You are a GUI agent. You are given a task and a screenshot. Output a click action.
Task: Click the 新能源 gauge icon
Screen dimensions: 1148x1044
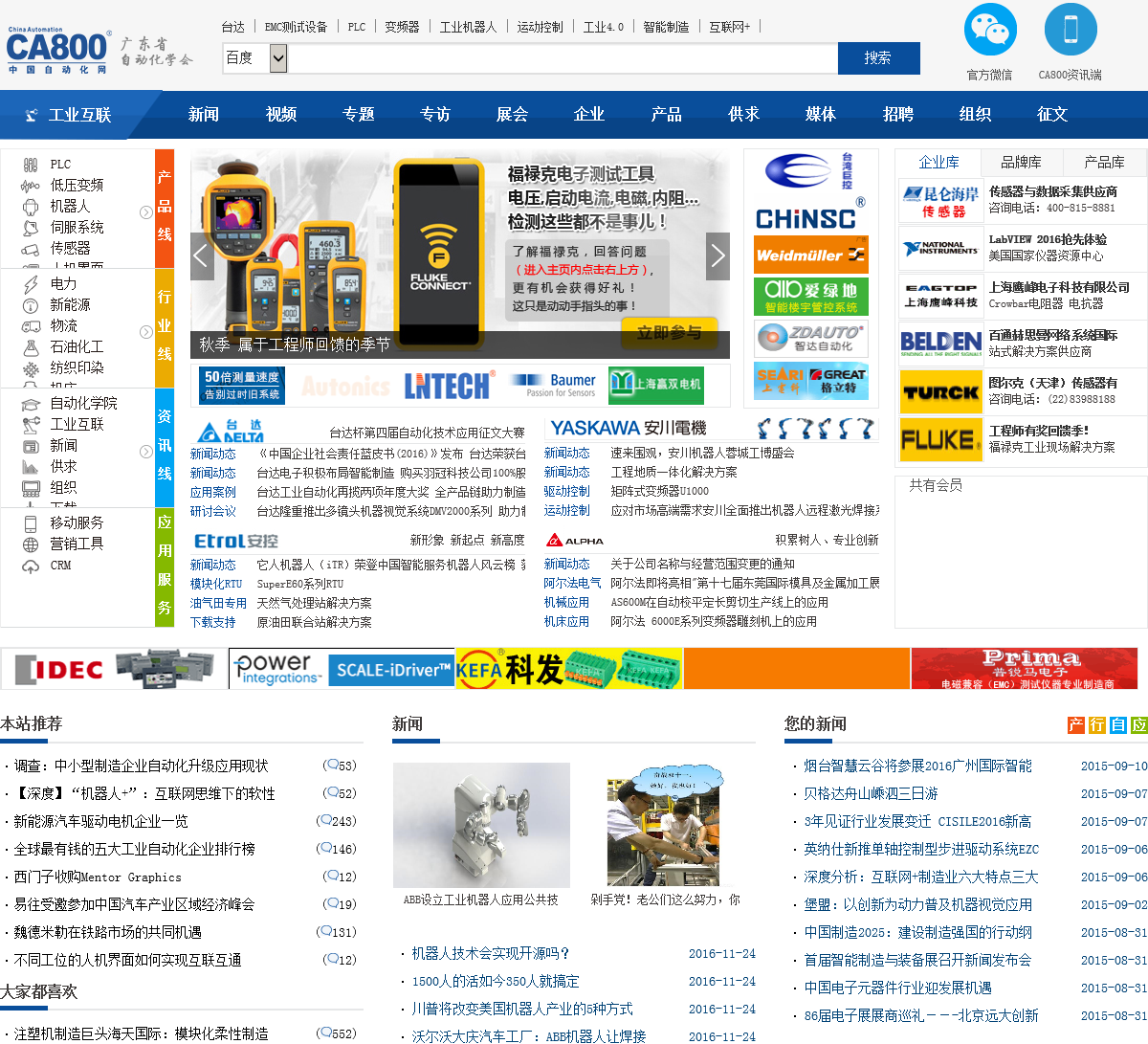tap(31, 305)
